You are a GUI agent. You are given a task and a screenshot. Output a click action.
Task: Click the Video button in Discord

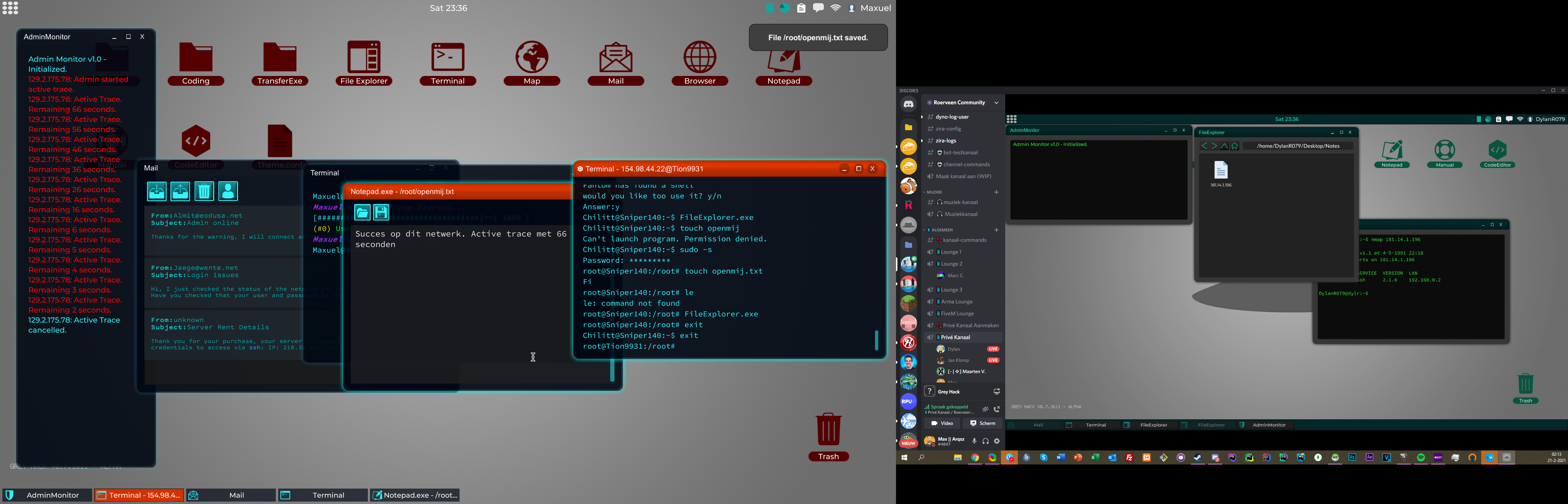[x=941, y=423]
